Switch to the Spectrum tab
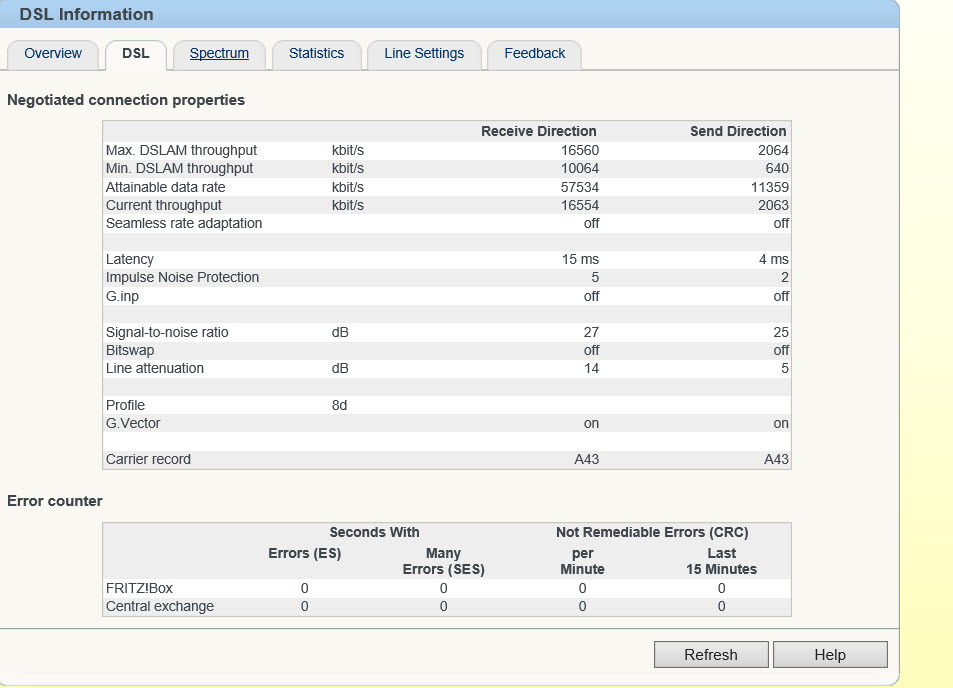 pos(219,54)
